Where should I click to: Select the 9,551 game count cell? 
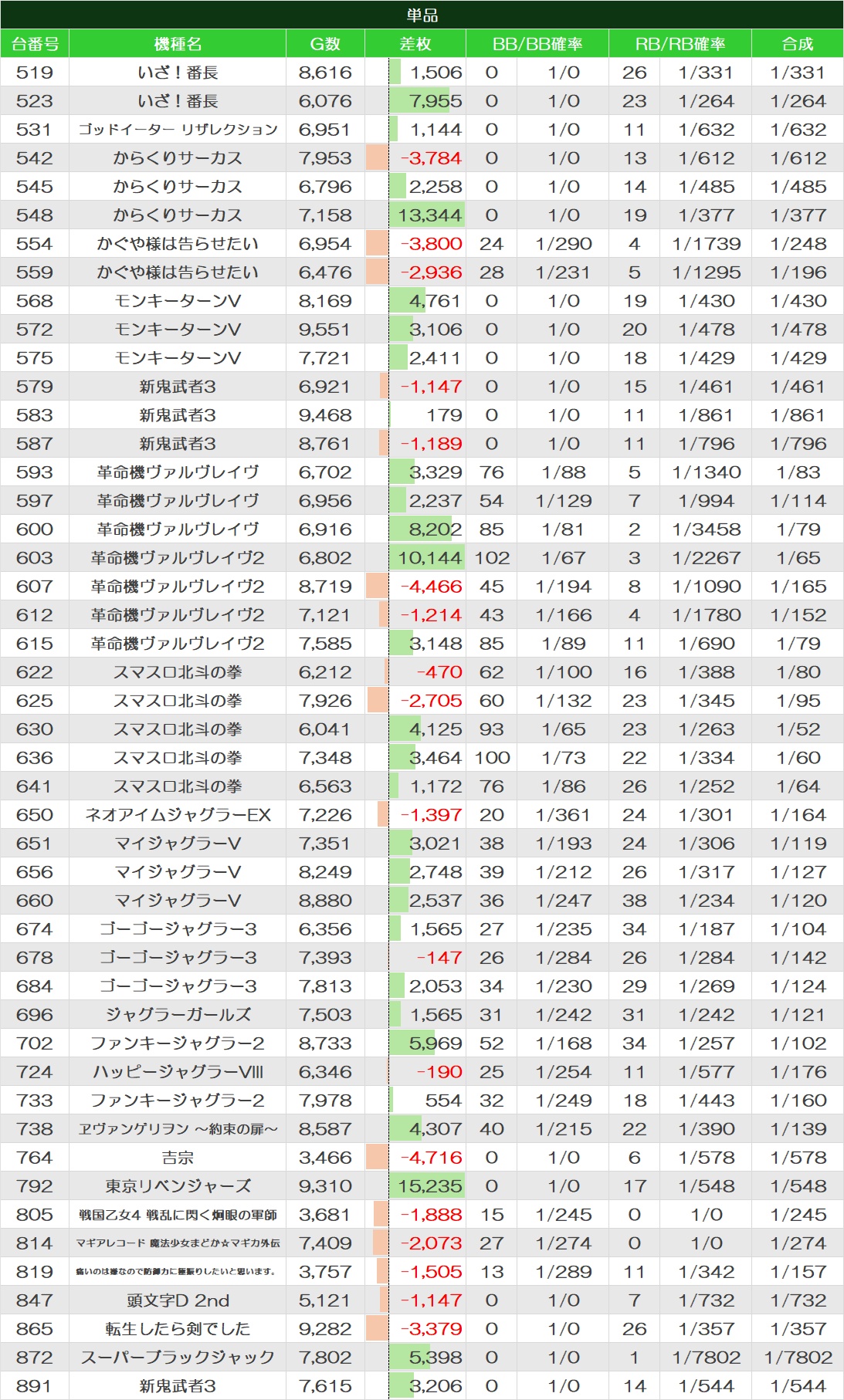325,330
